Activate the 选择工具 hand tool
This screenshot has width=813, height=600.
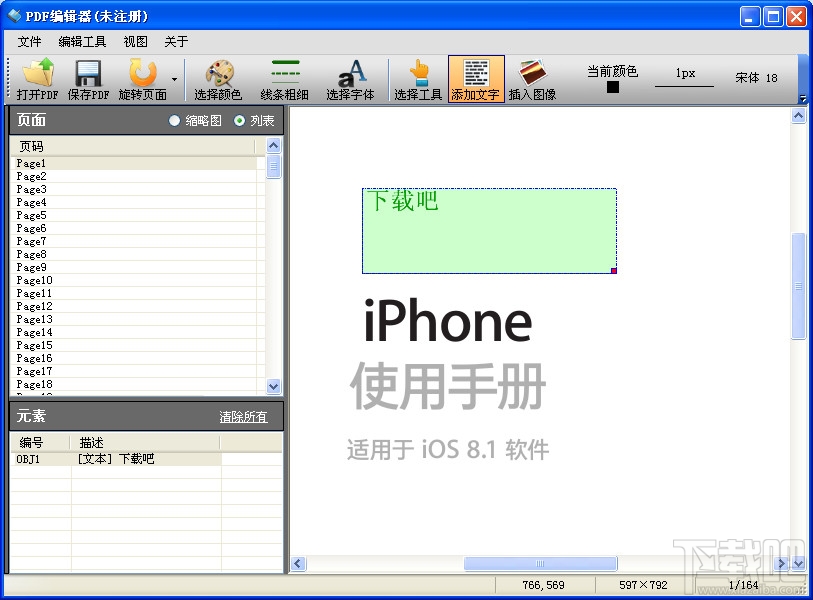click(x=418, y=79)
